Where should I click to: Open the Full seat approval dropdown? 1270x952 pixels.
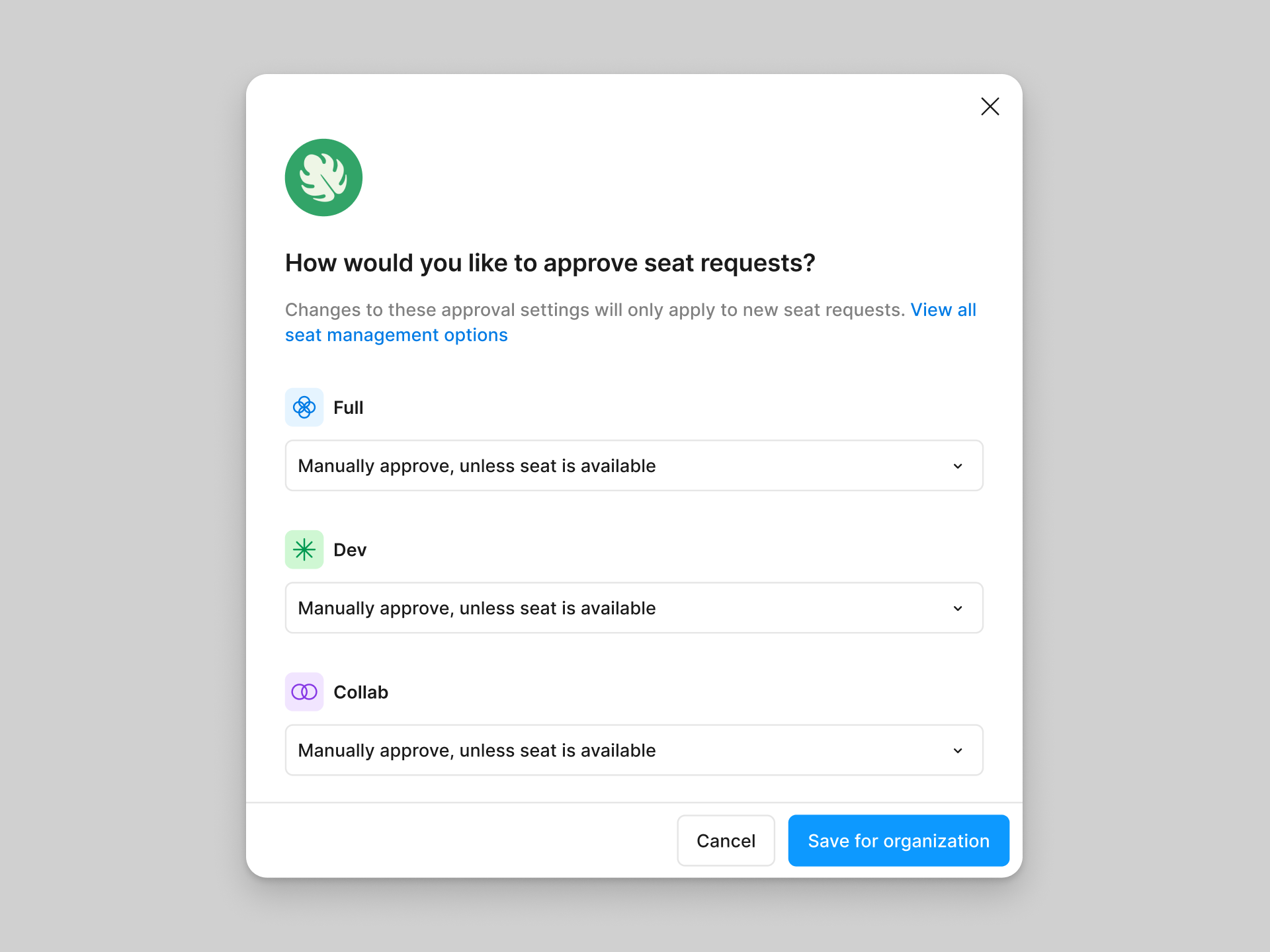click(x=634, y=465)
